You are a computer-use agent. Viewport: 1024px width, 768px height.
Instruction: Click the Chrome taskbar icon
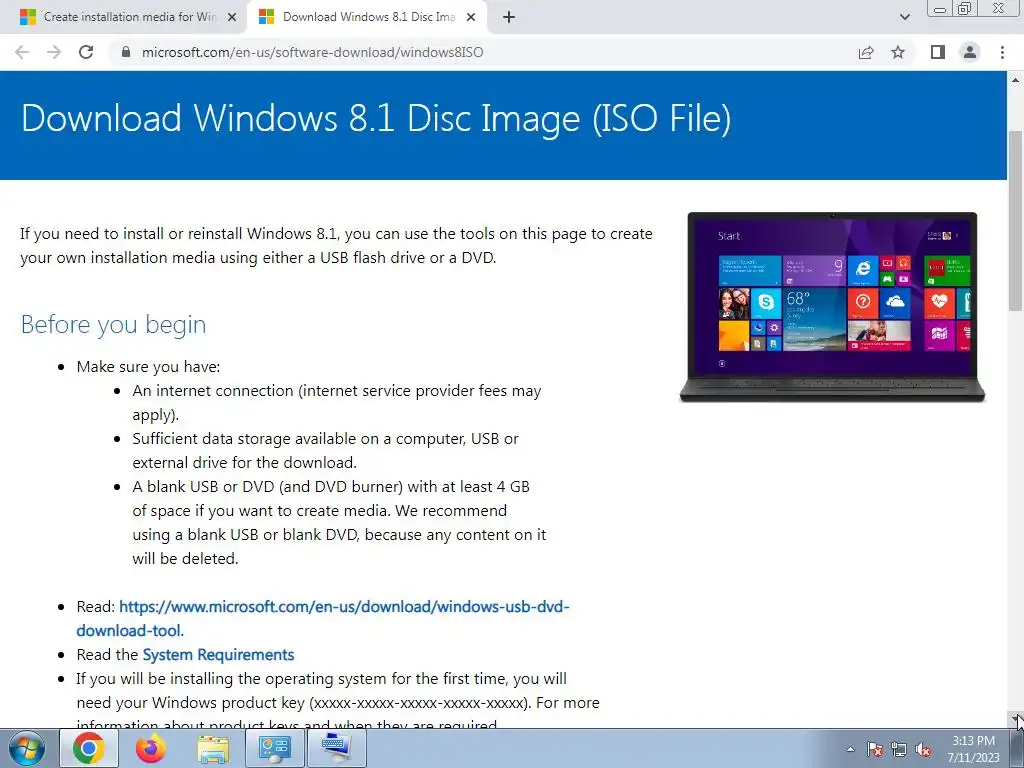click(x=89, y=748)
